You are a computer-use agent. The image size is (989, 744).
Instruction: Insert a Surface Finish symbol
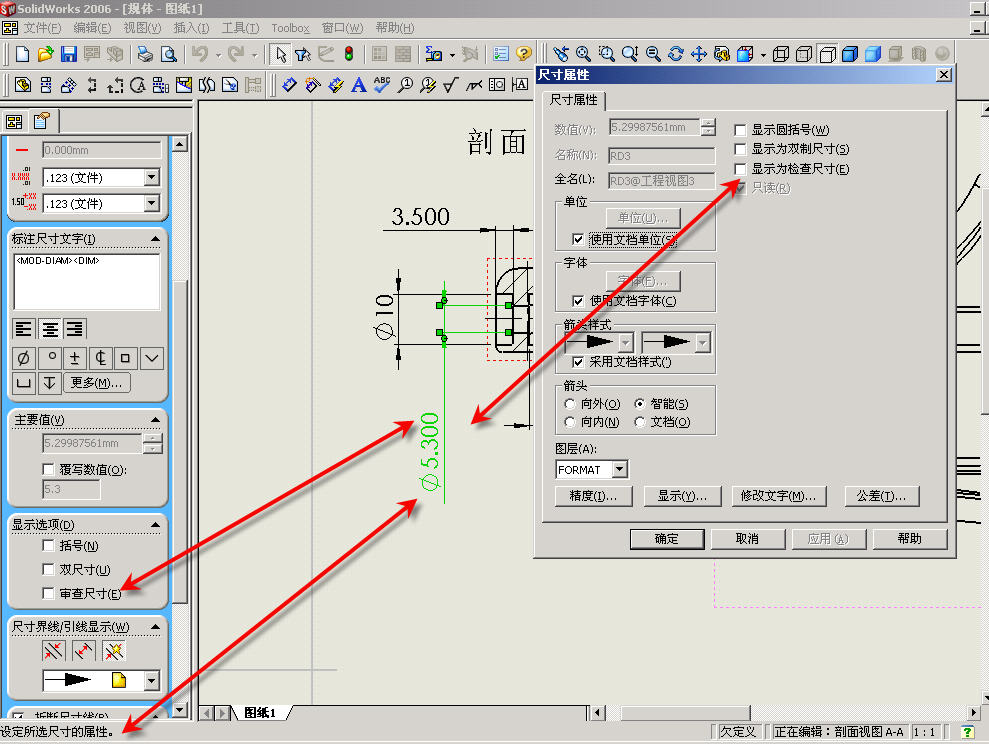(450, 84)
